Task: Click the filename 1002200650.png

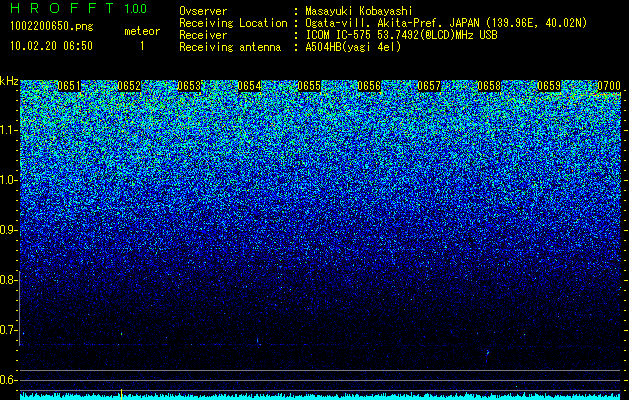Action: pyautogui.click(x=52, y=26)
